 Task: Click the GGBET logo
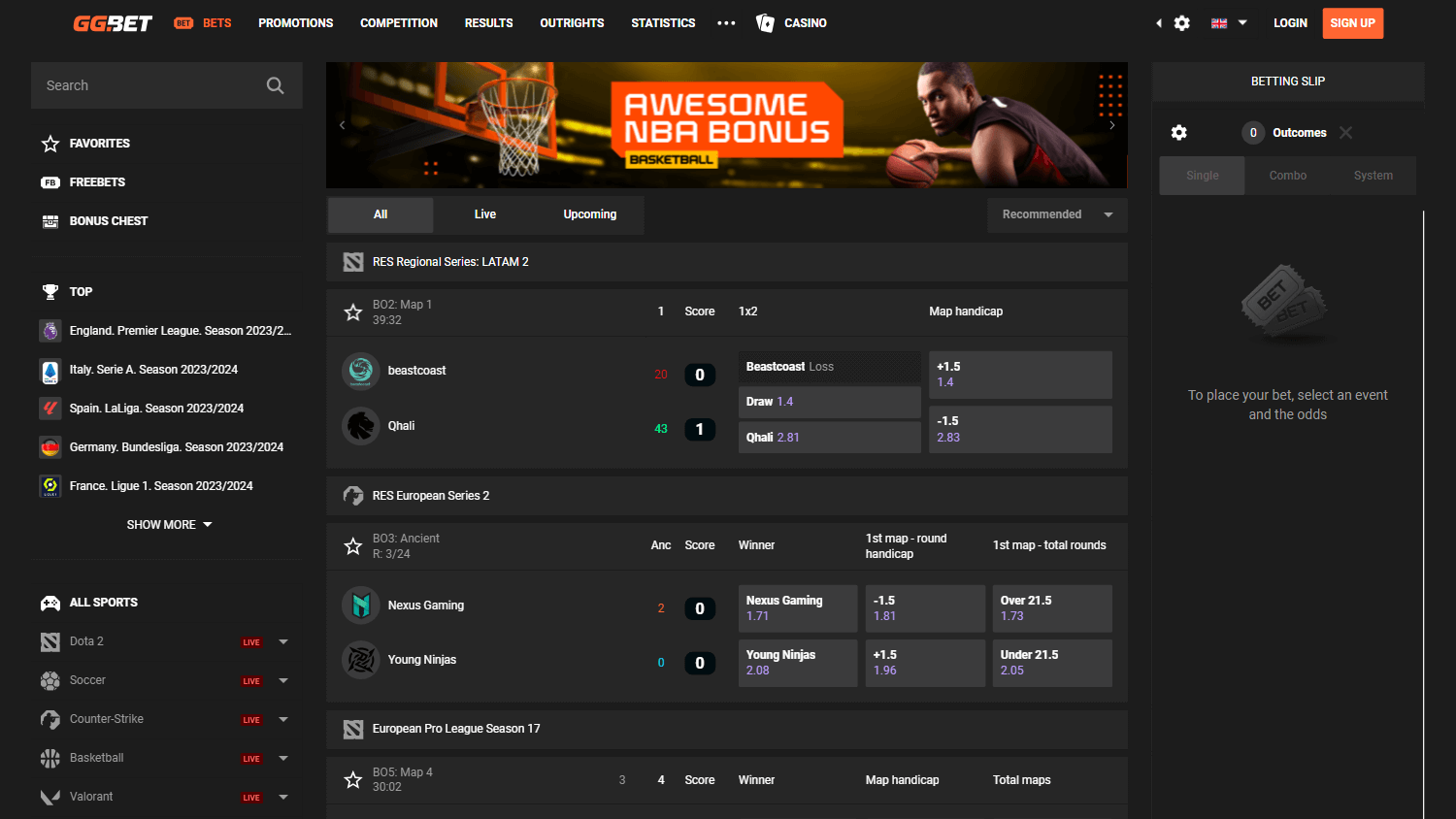tap(113, 23)
